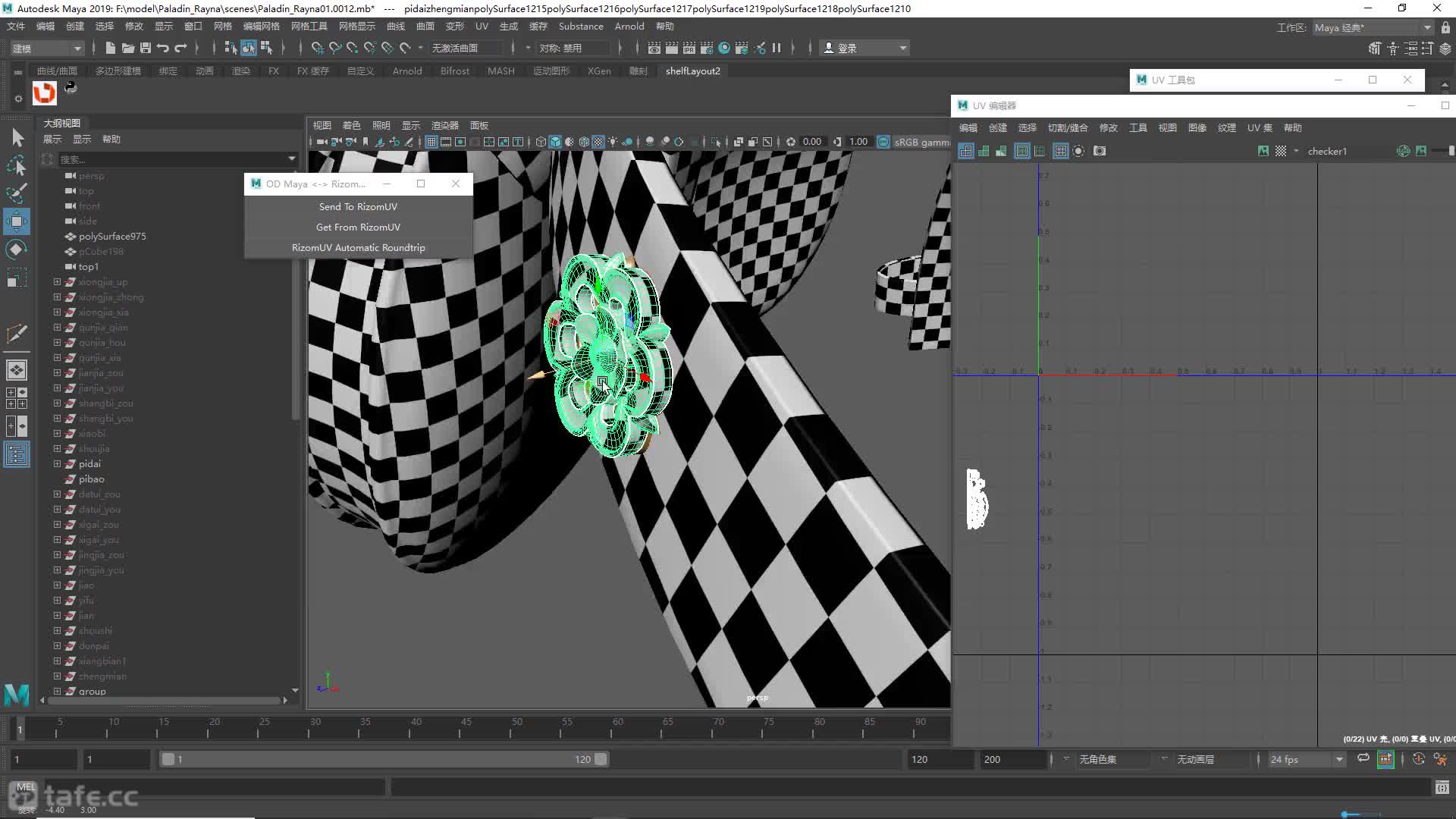Open the Script Editor icon at bottom right
The width and height of the screenshot is (1456, 819).
tap(1442, 788)
